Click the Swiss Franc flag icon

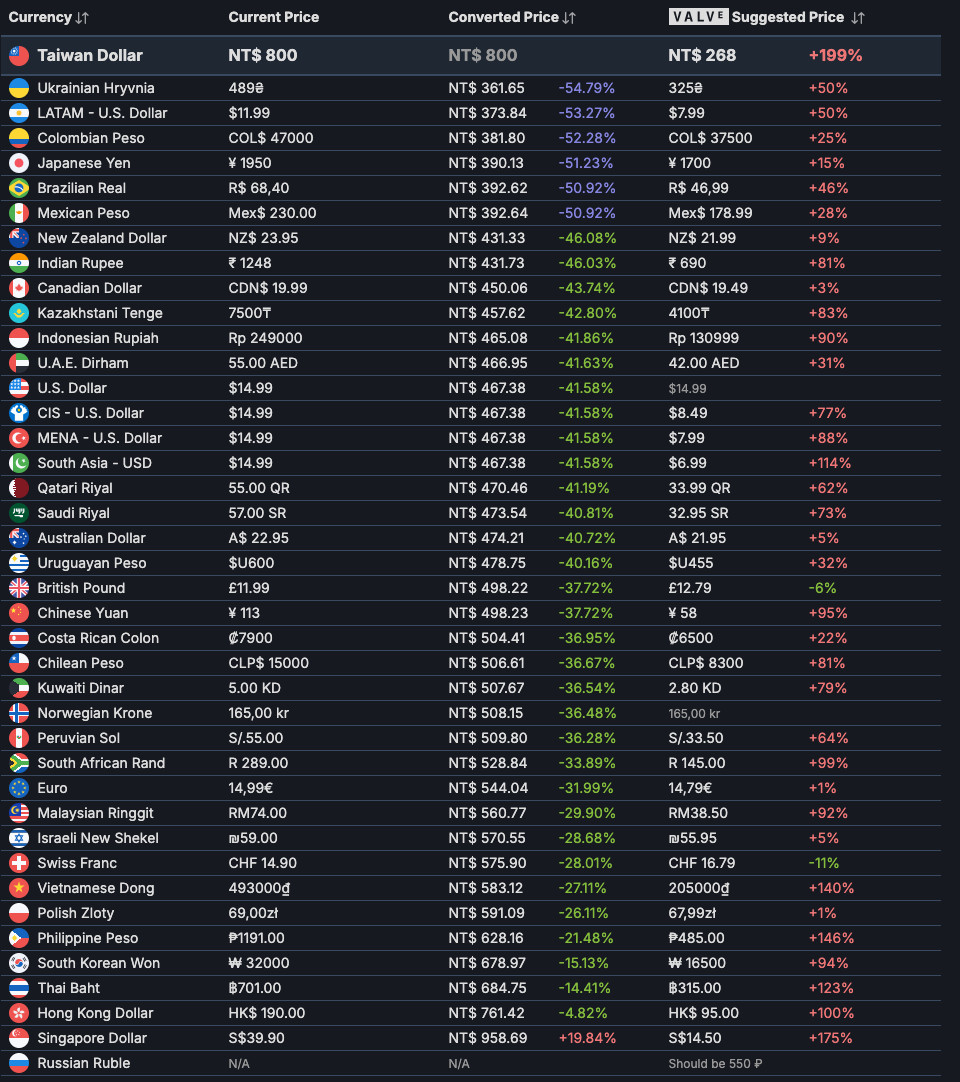coord(19,863)
